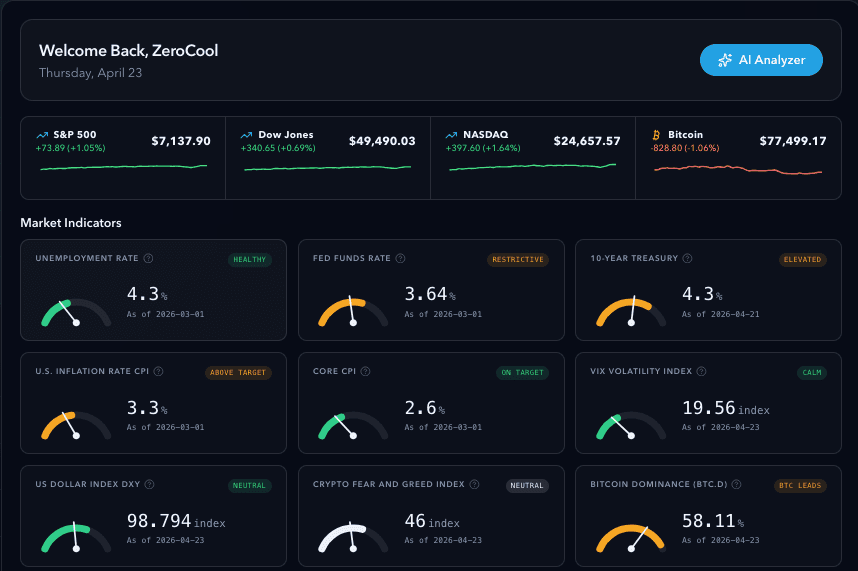Open the AI Analyzer
This screenshot has width=858, height=571.
(761, 60)
